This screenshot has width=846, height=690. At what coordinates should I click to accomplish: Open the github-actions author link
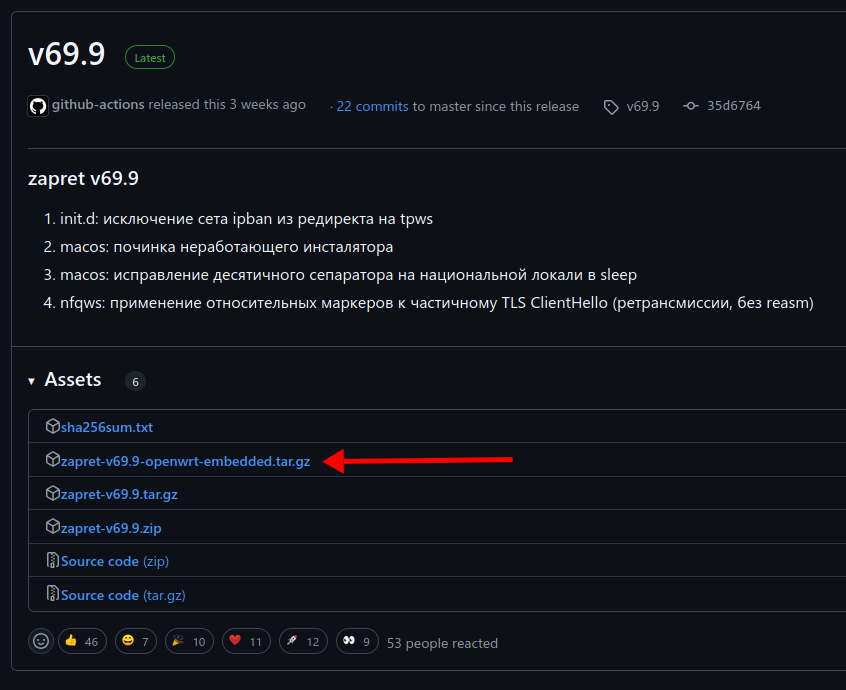coord(98,105)
